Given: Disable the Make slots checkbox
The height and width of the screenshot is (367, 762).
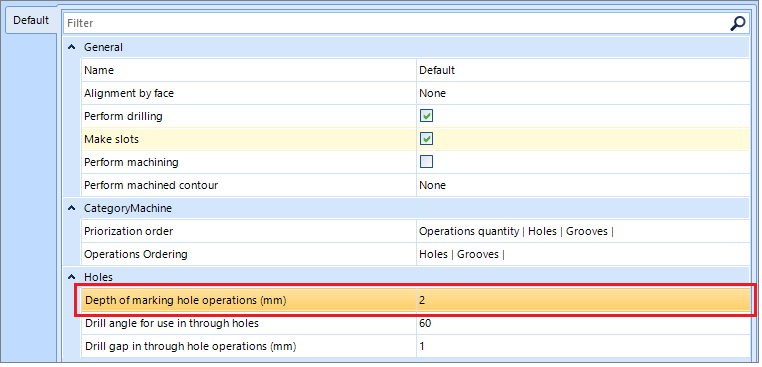Looking at the screenshot, I should point(427,139).
